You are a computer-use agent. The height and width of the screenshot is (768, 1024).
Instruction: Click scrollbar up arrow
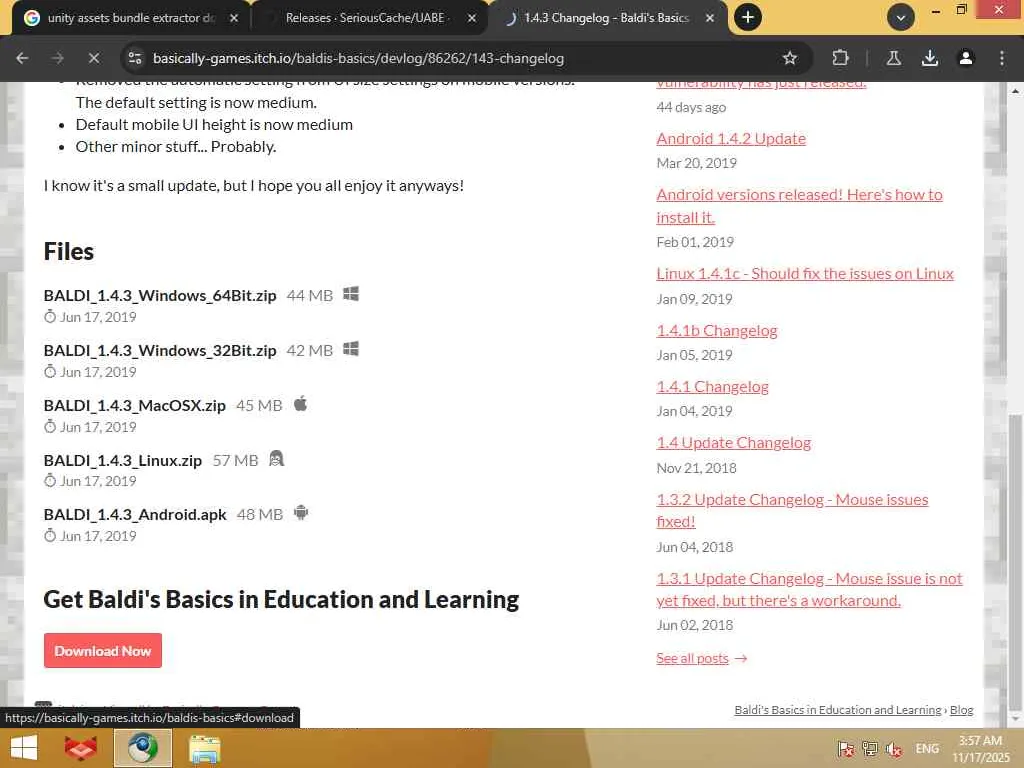[1016, 91]
